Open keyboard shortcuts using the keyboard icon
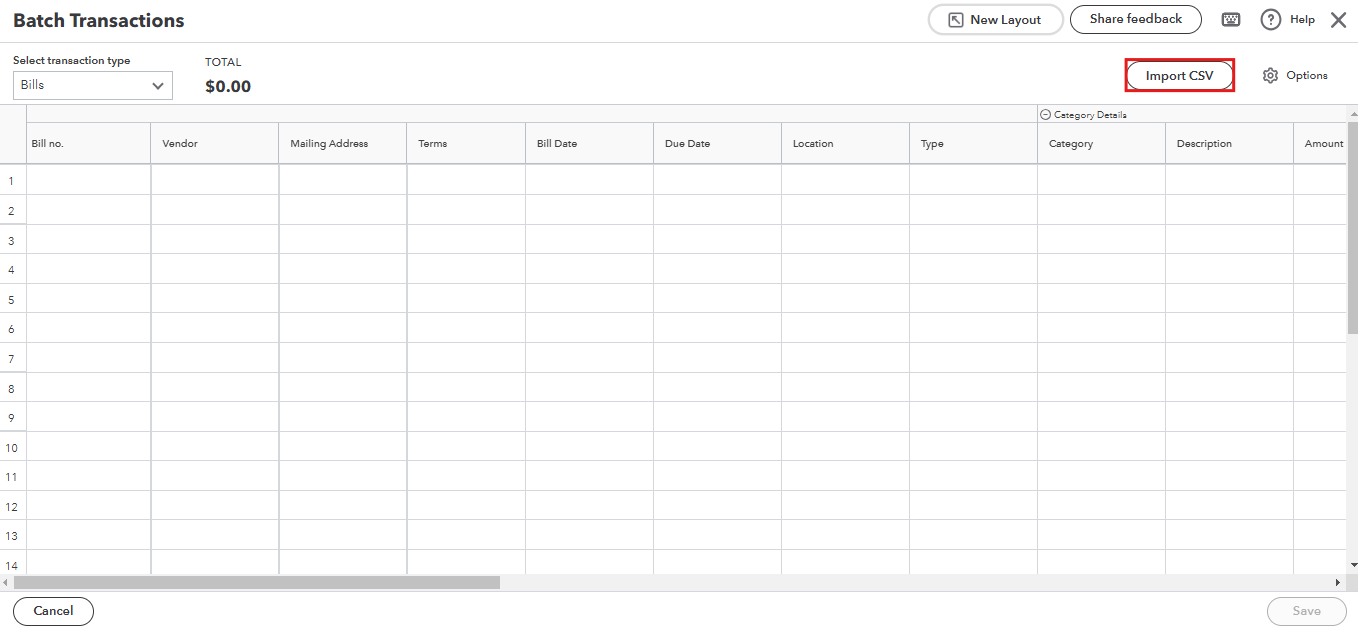 pyautogui.click(x=1230, y=19)
